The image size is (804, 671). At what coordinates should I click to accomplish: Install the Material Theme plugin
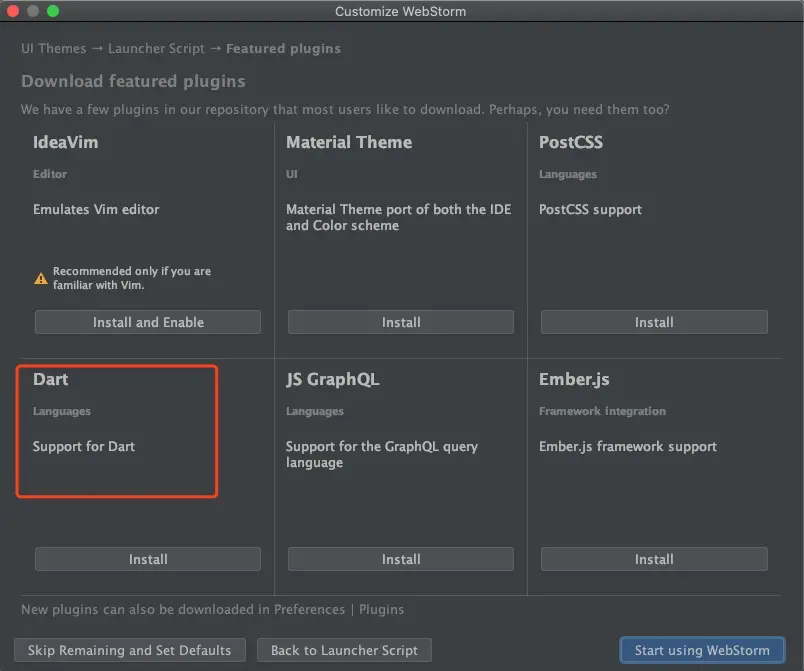[x=400, y=322]
